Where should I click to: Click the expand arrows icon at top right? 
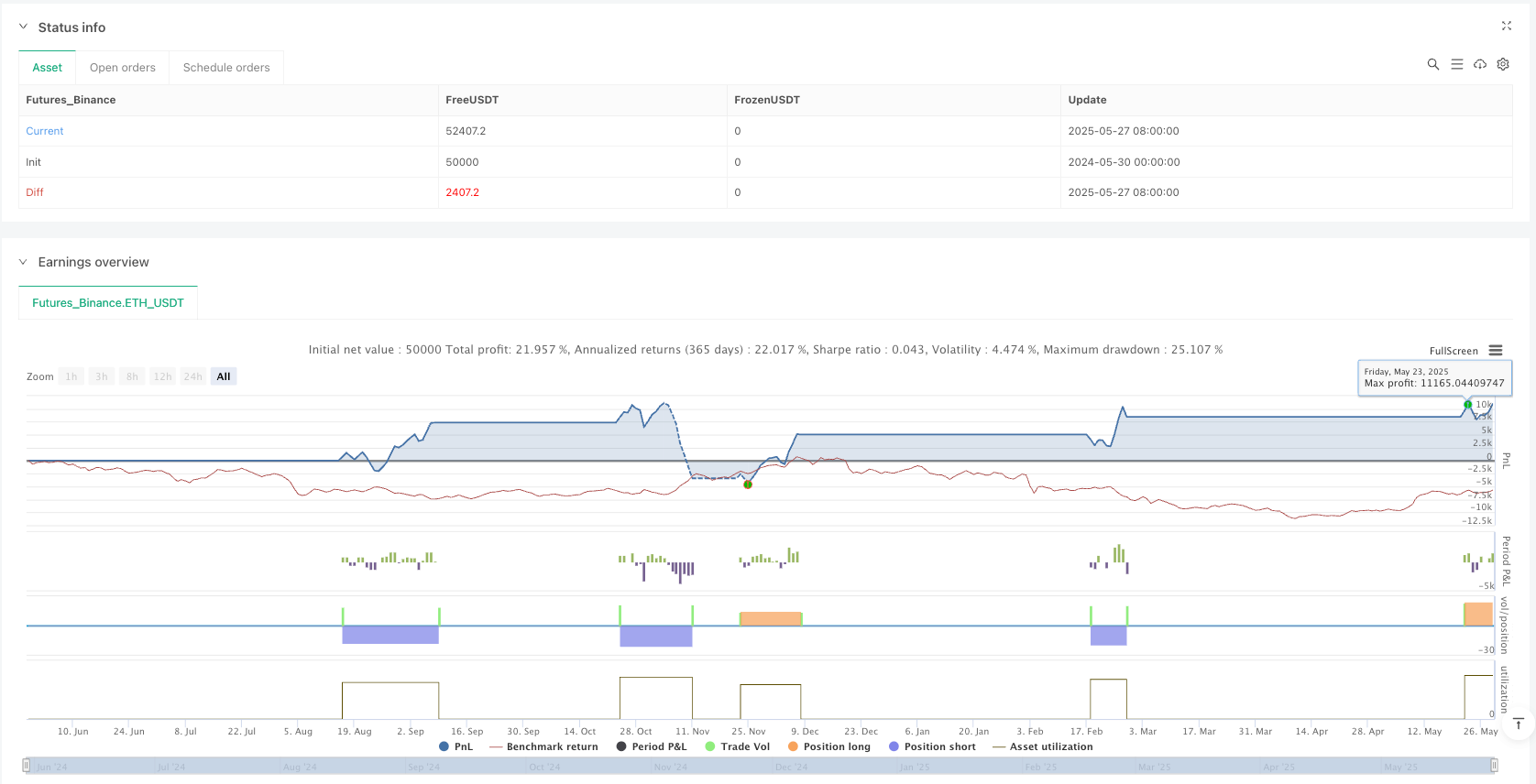pos(1506,27)
